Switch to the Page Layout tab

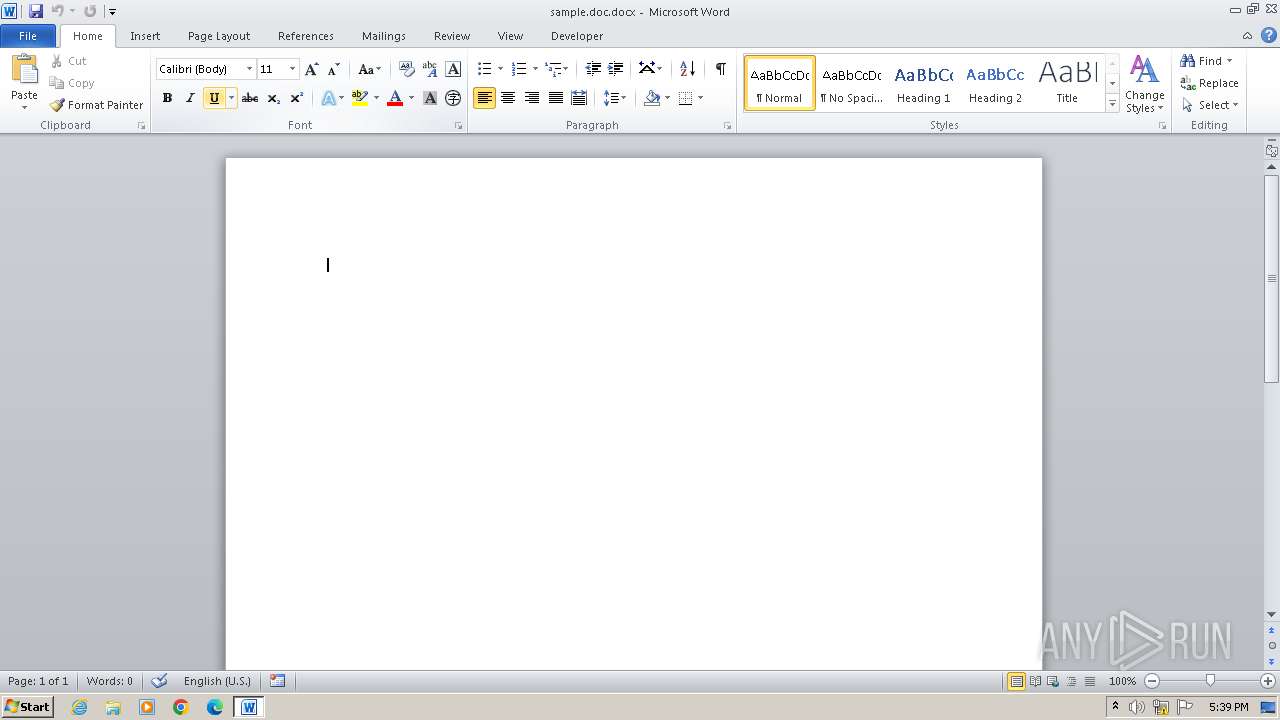click(x=219, y=35)
